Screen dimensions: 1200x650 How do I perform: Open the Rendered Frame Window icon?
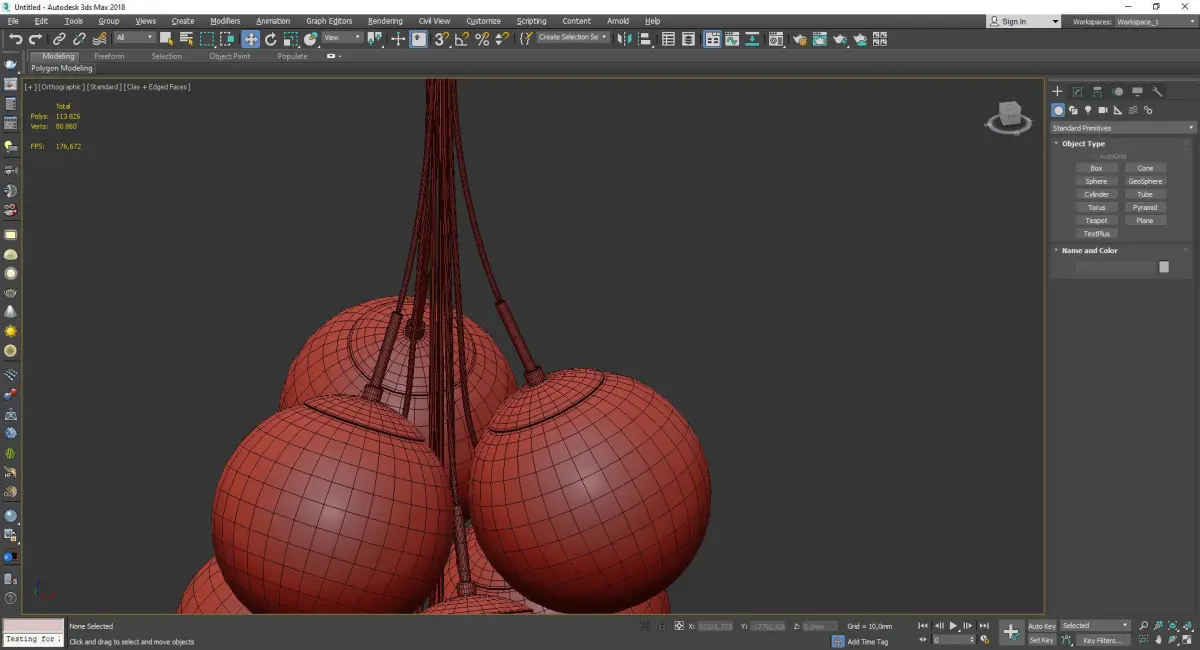pos(820,39)
